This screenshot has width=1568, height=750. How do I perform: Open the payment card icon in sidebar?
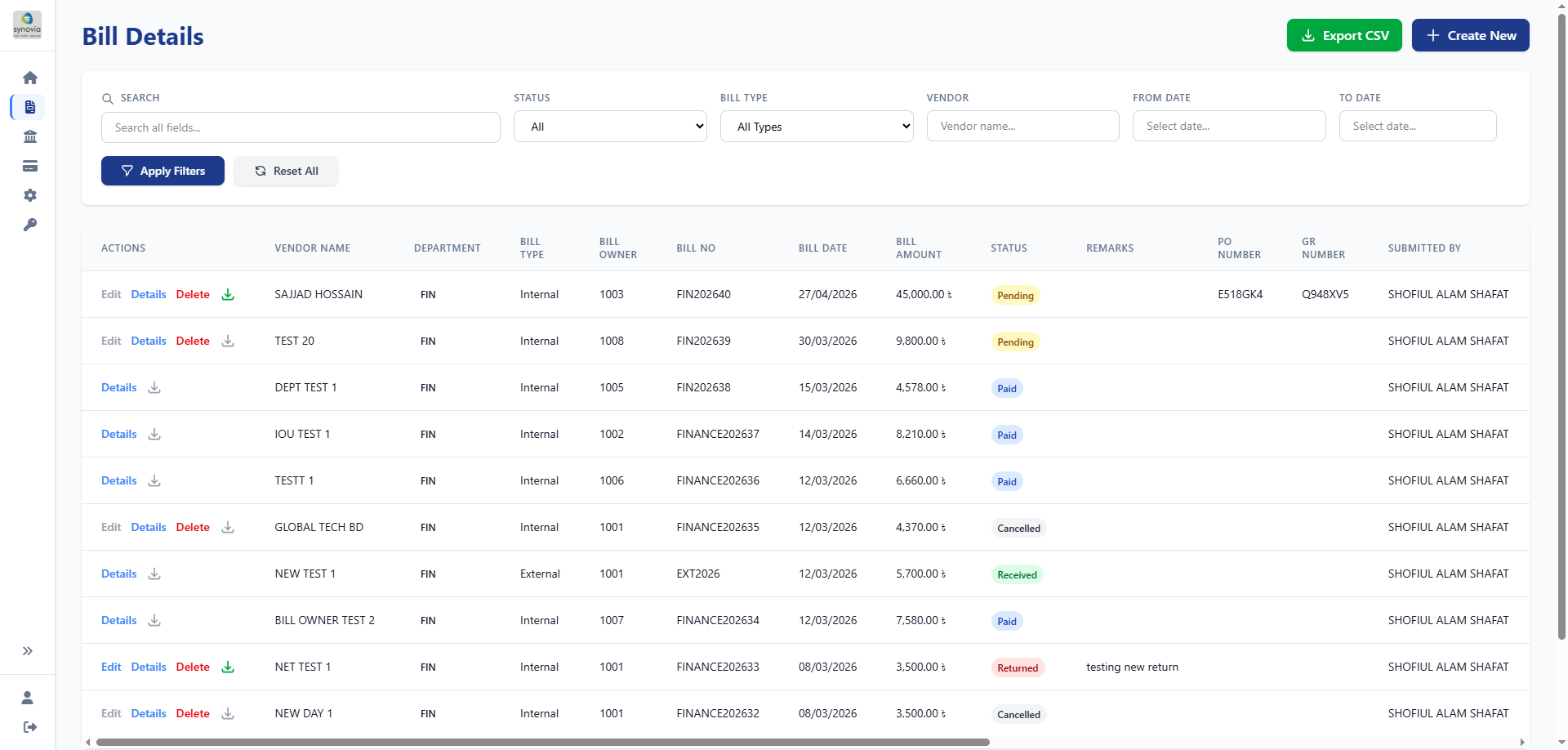(x=30, y=166)
